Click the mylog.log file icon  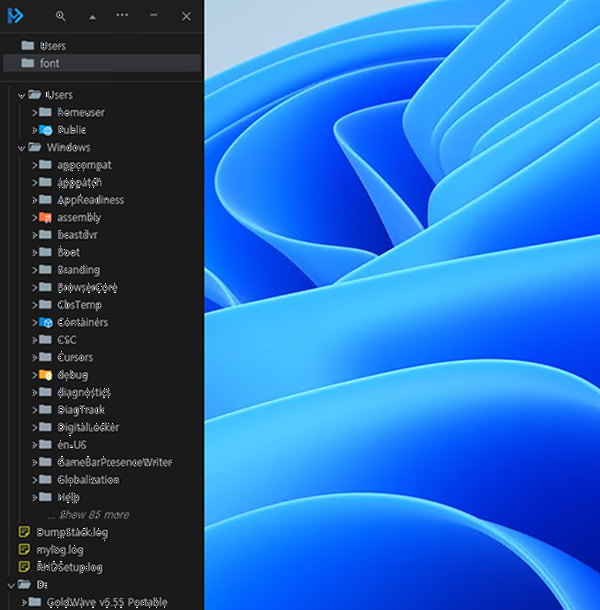[x=24, y=549]
